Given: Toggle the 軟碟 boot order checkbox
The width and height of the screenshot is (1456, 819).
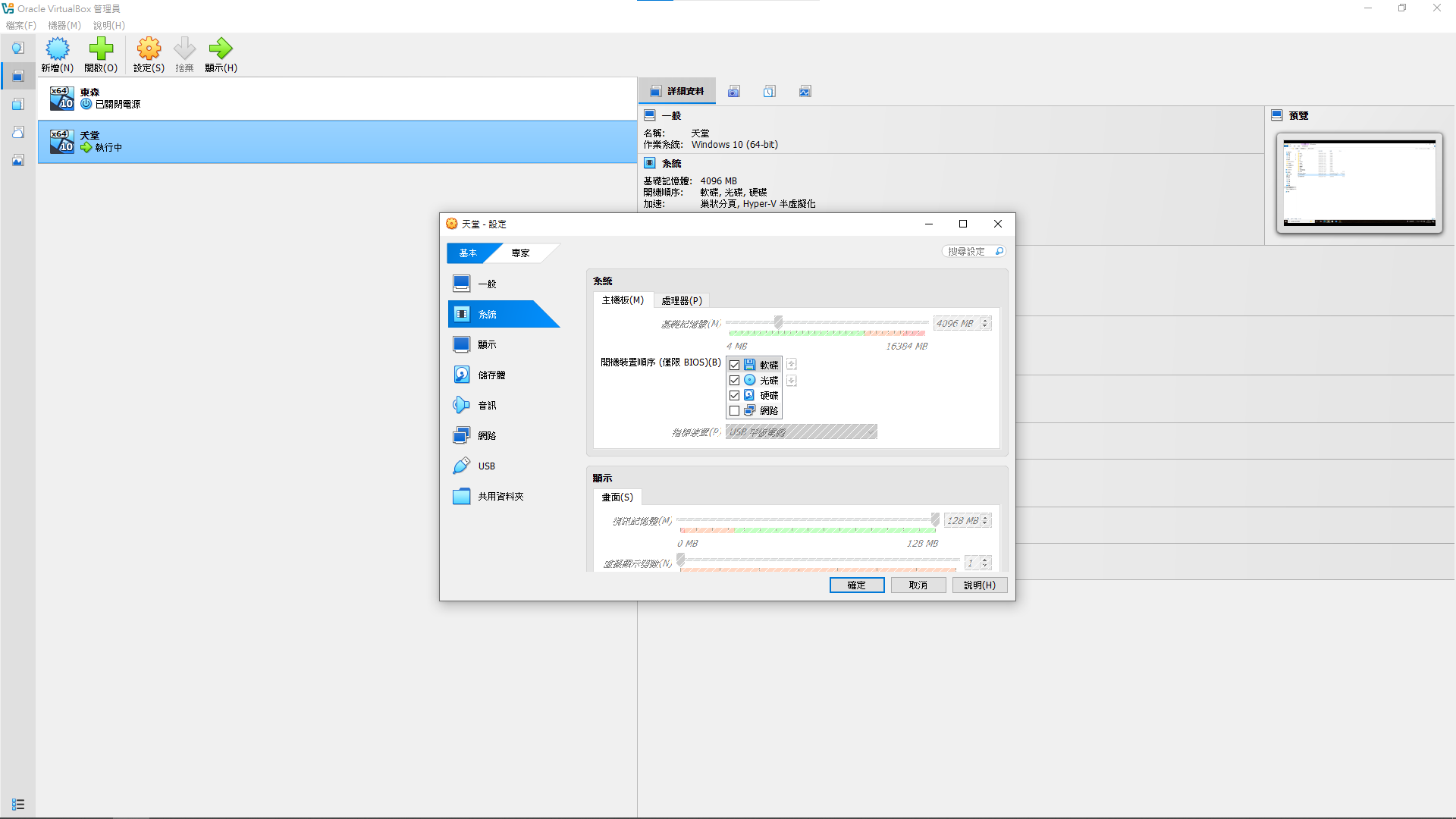Looking at the screenshot, I should pyautogui.click(x=734, y=365).
